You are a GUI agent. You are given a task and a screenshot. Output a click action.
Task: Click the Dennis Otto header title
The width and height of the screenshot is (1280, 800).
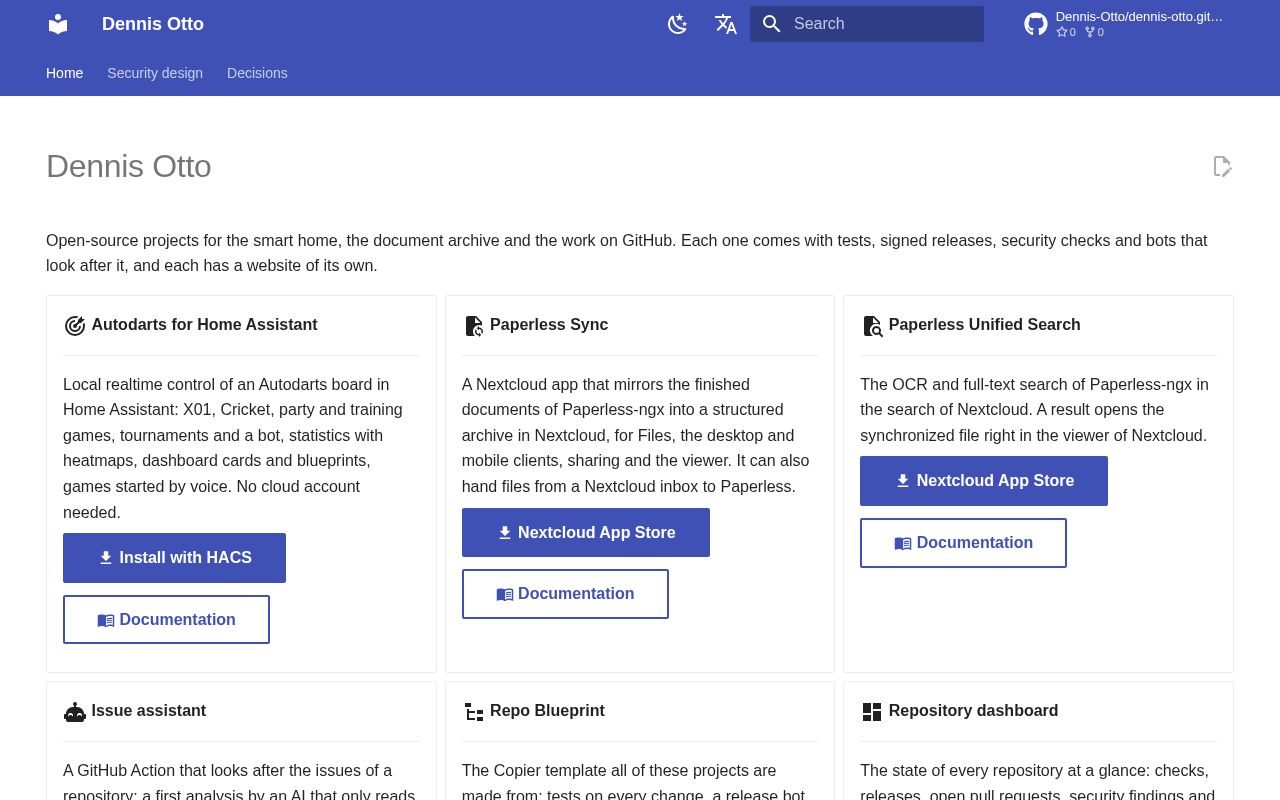(153, 24)
